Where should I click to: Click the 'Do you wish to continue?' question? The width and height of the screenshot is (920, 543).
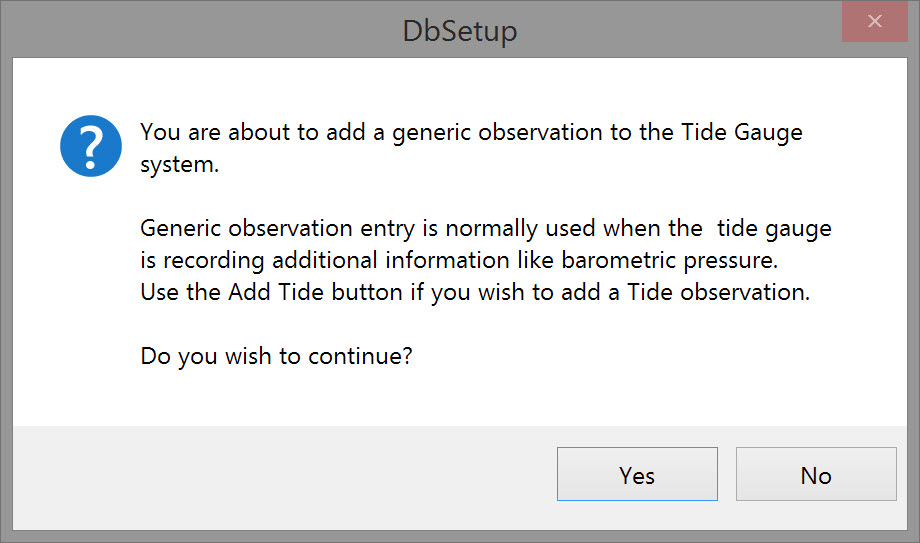276,356
